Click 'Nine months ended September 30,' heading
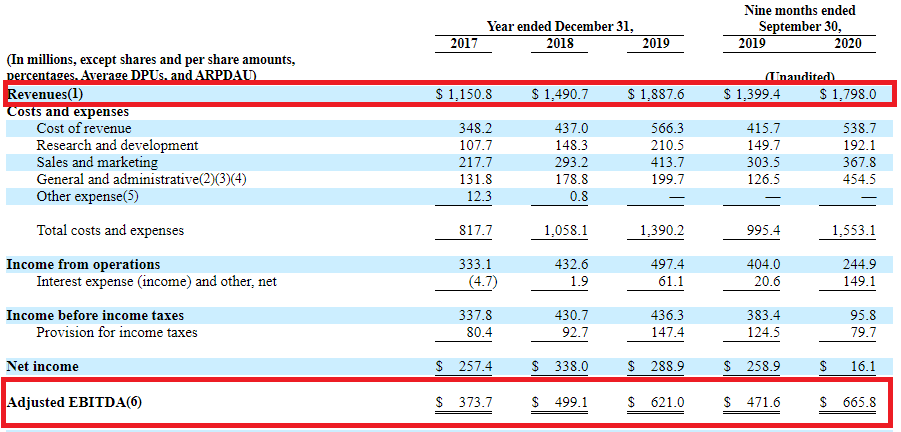The height and width of the screenshot is (432, 901). coord(800,18)
